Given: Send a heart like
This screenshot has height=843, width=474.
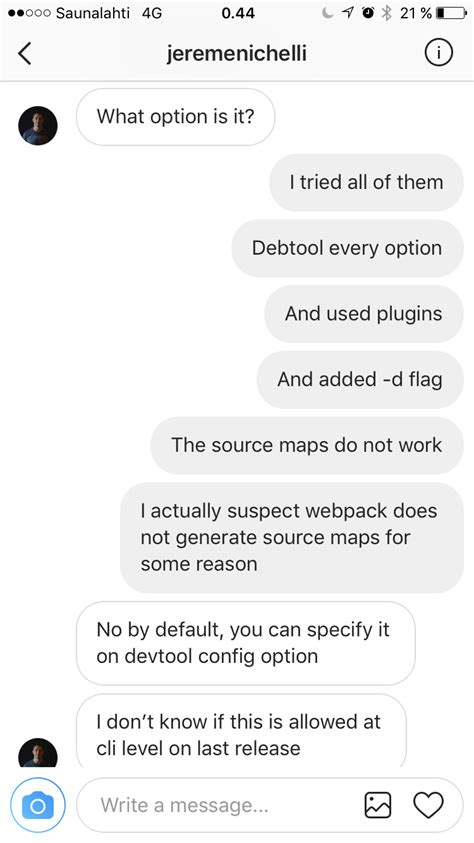Looking at the screenshot, I should 428,805.
